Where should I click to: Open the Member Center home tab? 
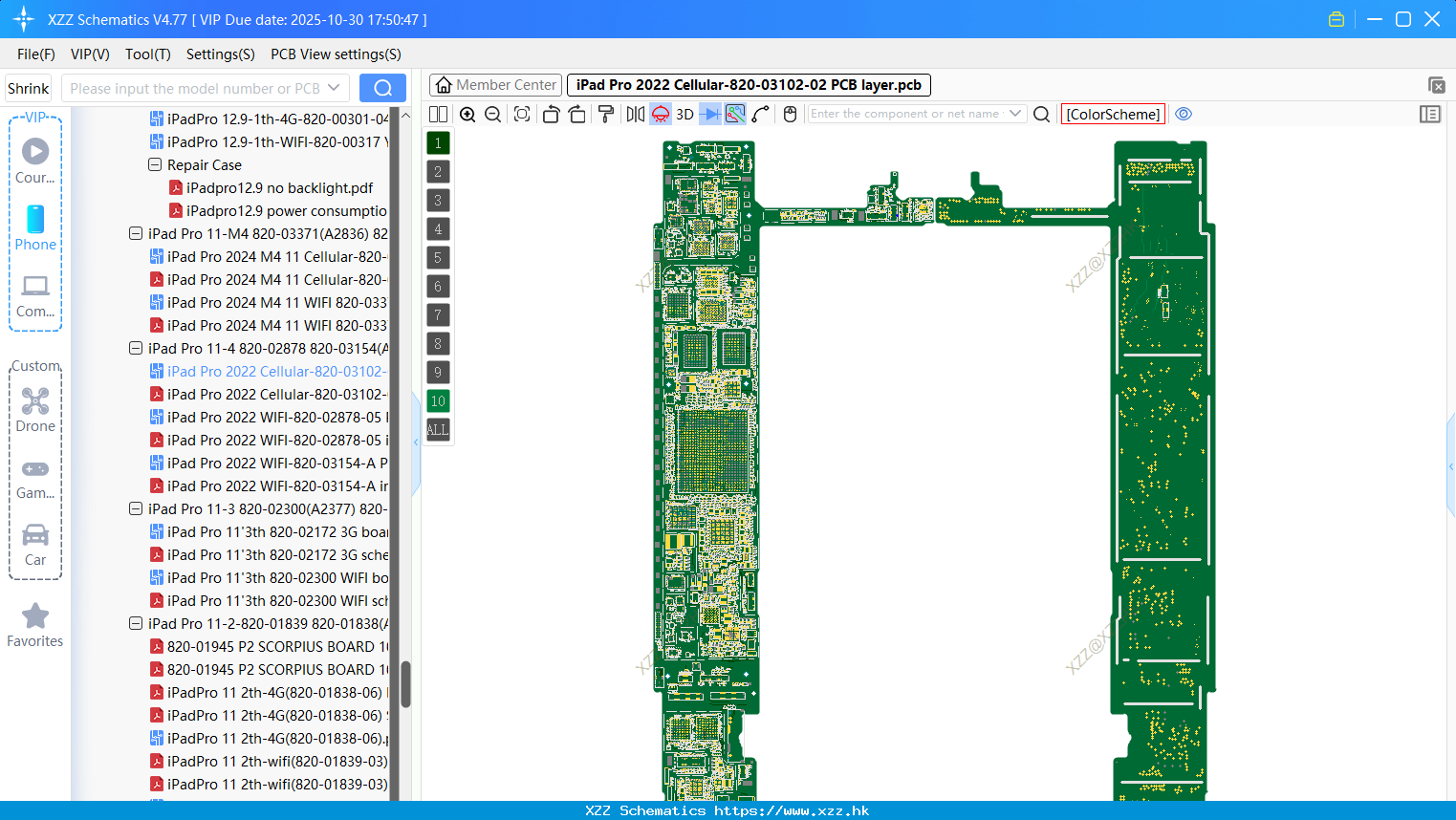(x=495, y=85)
